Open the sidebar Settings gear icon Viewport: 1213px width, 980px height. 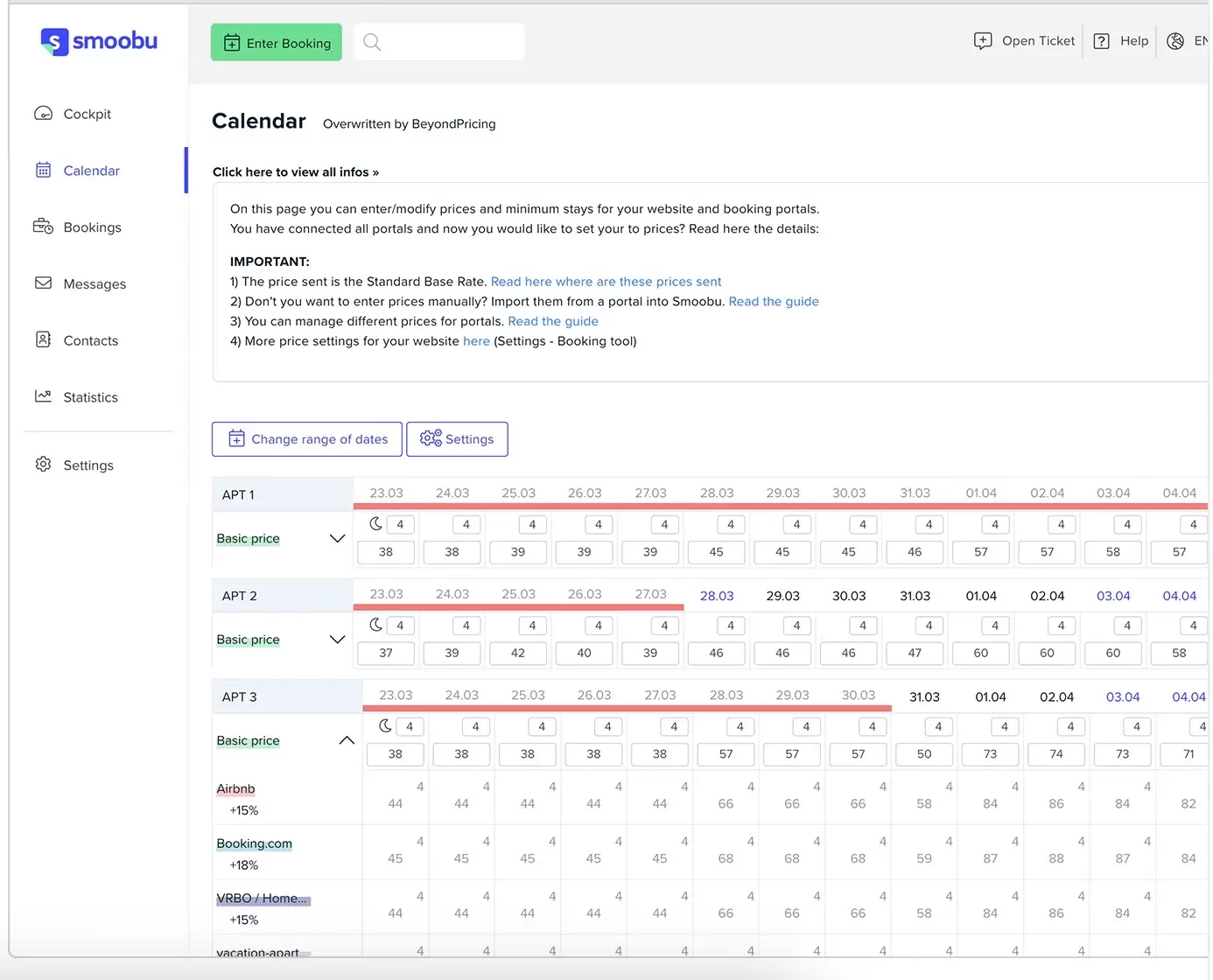pos(43,465)
